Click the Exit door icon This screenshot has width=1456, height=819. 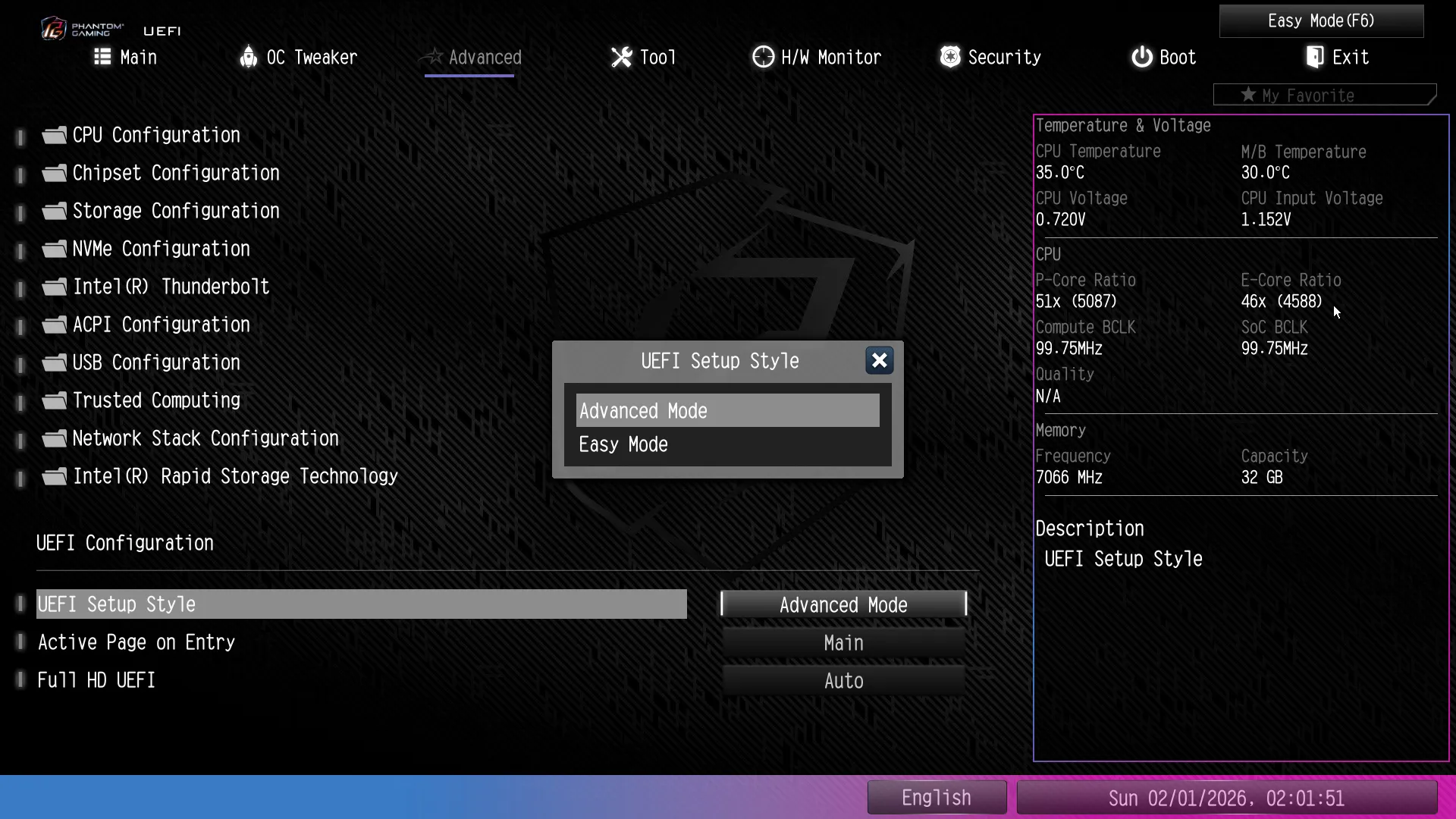(1315, 57)
